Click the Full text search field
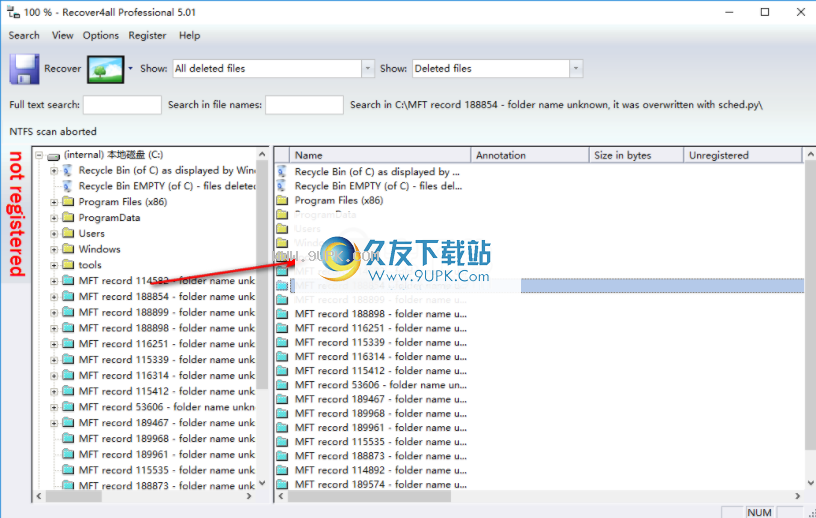The height and width of the screenshot is (518, 816). tap(122, 105)
